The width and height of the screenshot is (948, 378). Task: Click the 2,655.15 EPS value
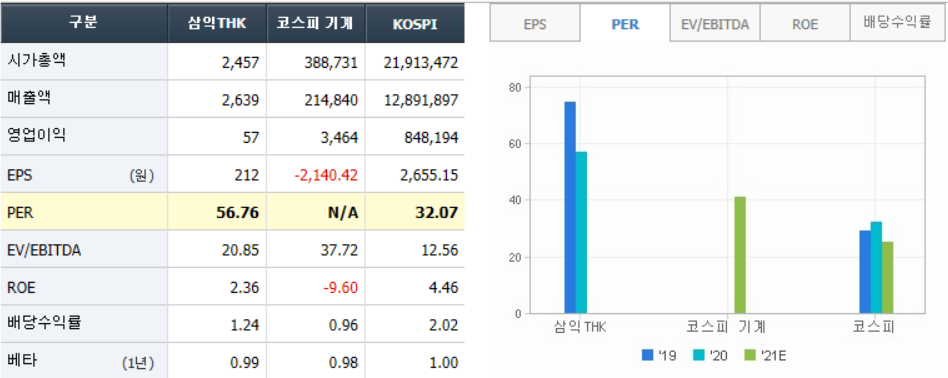pos(429,175)
